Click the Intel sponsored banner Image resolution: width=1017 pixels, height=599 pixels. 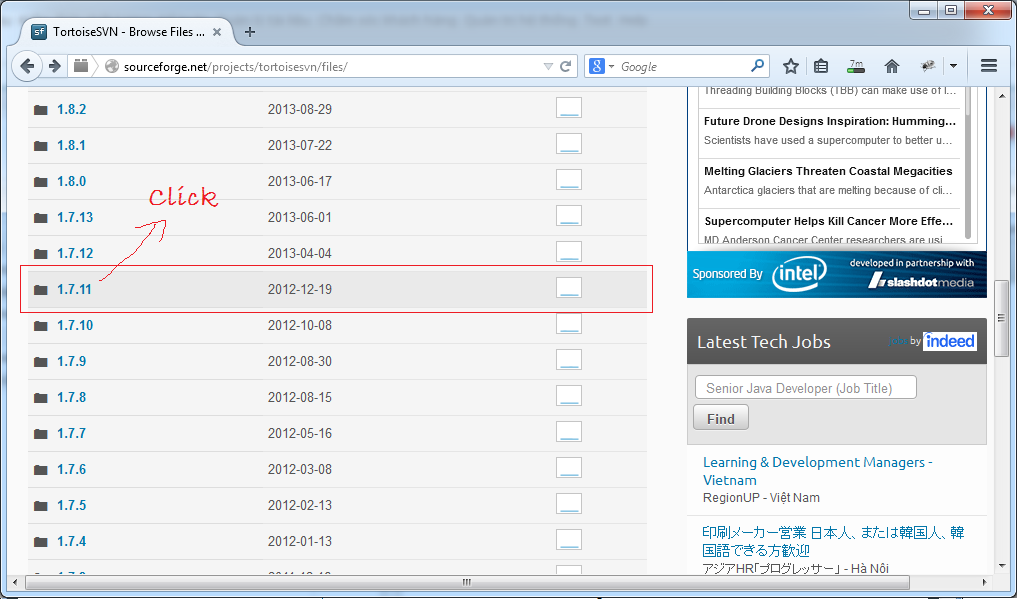point(837,274)
